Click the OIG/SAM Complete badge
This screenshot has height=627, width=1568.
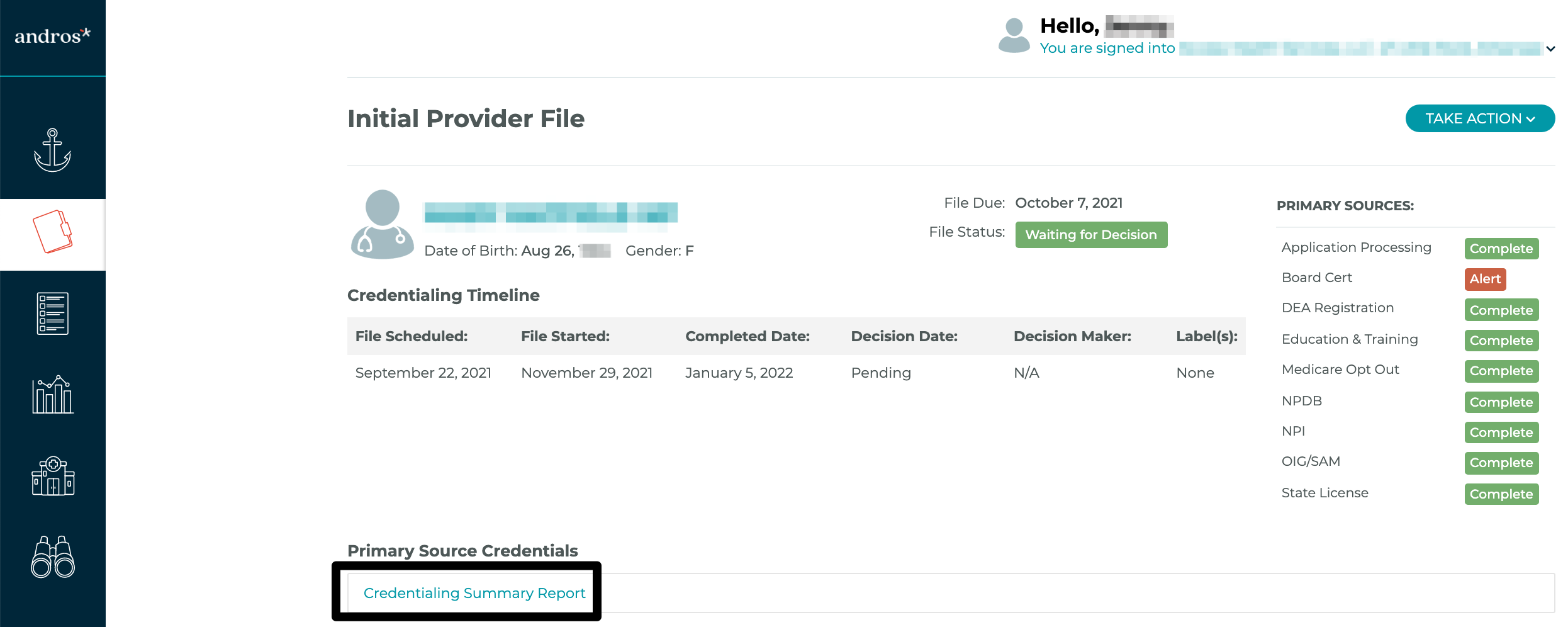tap(1501, 463)
